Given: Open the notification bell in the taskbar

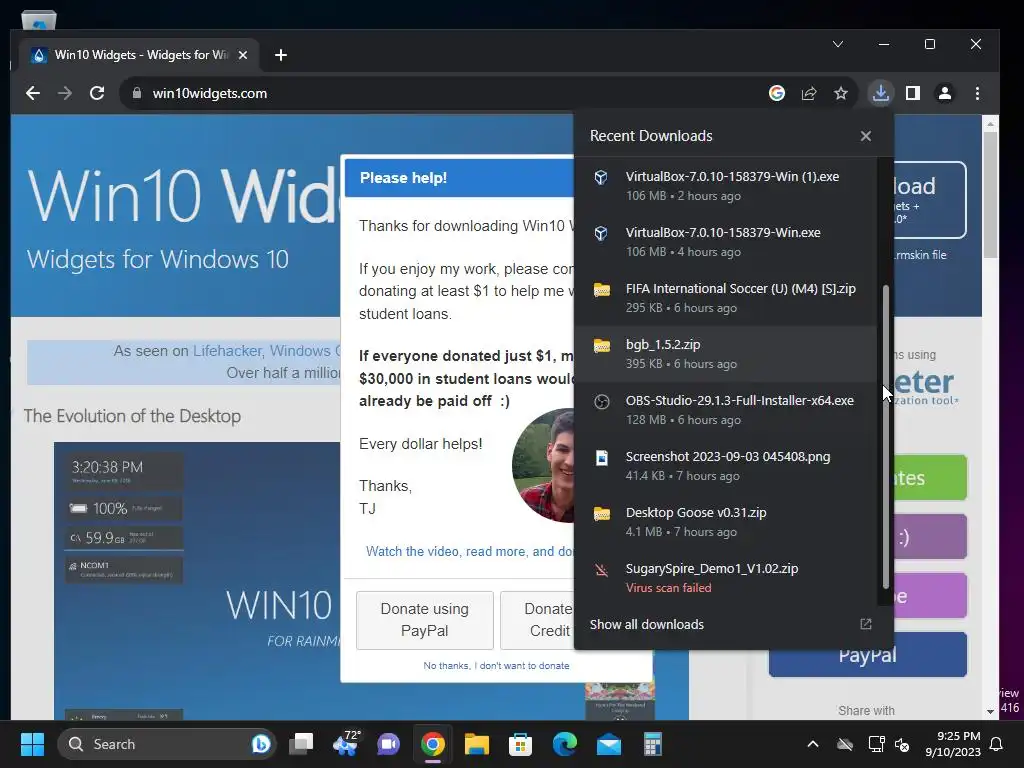Looking at the screenshot, I should click(x=997, y=744).
